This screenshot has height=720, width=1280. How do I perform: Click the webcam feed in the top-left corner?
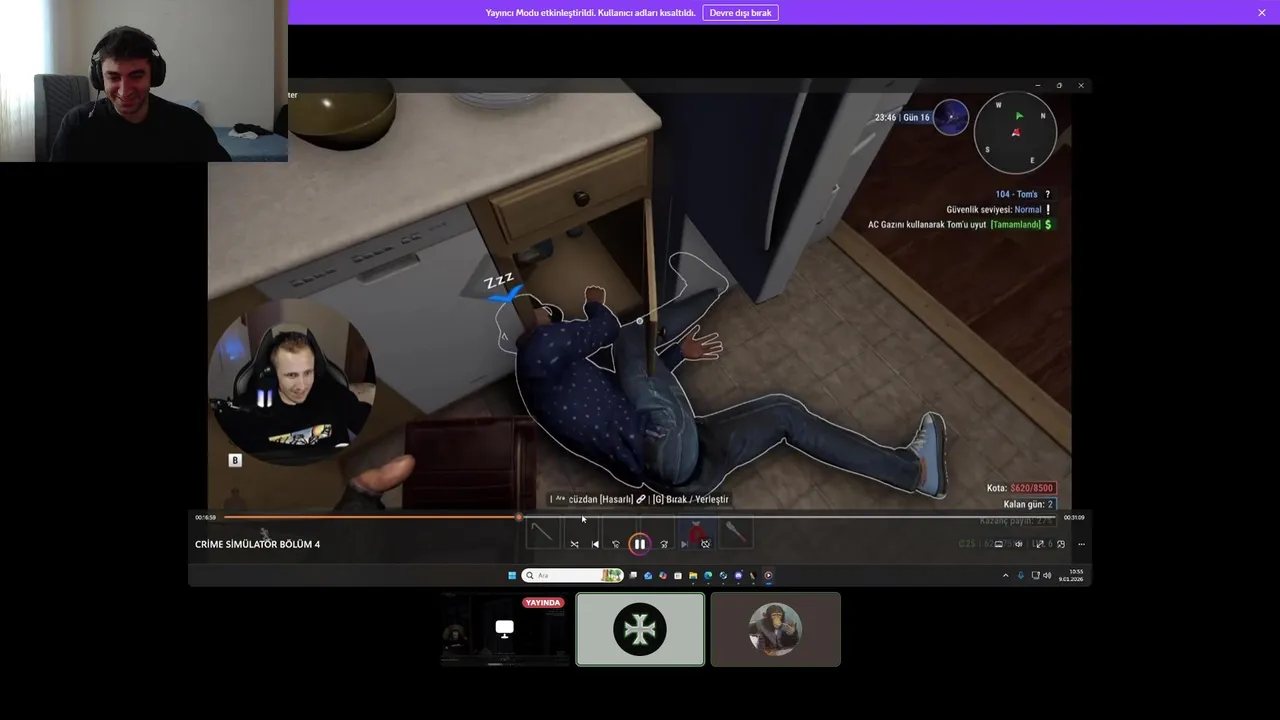144,81
